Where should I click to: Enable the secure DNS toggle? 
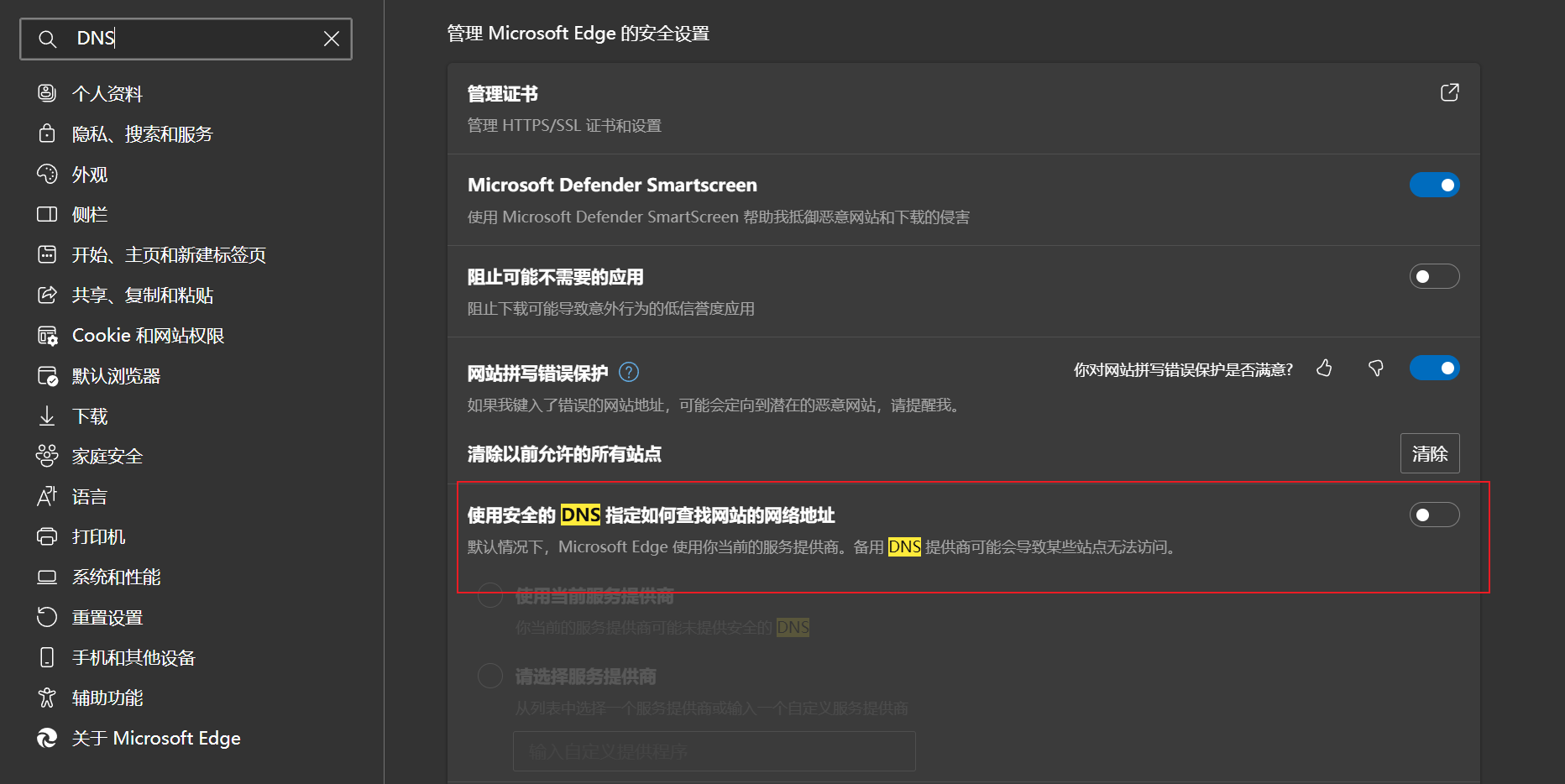click(x=1434, y=515)
